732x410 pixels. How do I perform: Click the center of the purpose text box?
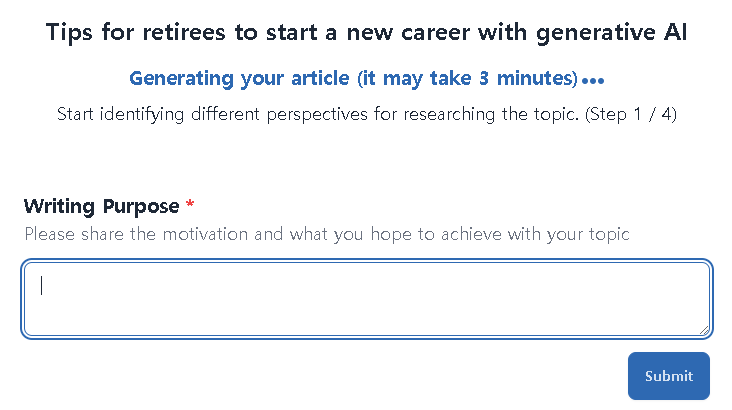click(366, 299)
